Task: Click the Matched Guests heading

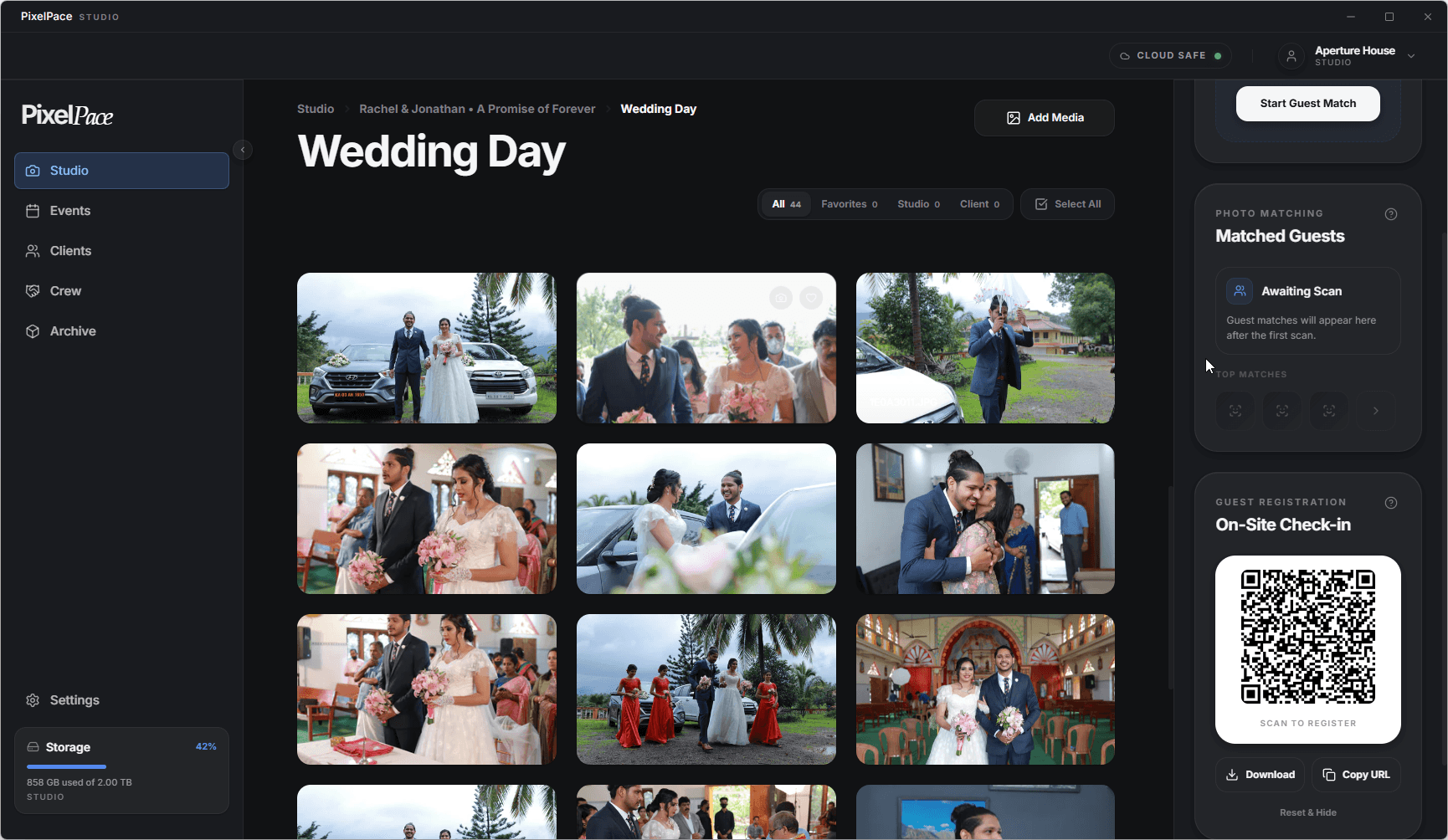Action: tap(1280, 236)
